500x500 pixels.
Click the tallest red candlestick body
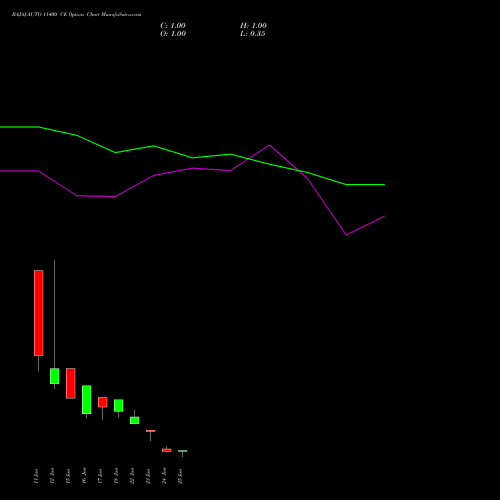point(39,313)
